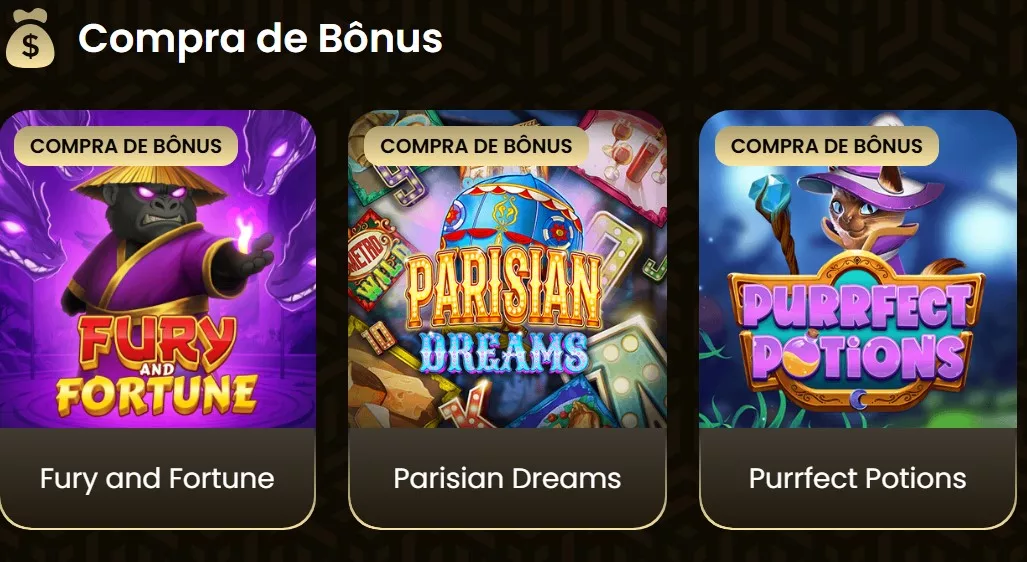This screenshot has height=562, width=1027.
Task: Click the Purrfect Potions title label
Action: (x=858, y=478)
